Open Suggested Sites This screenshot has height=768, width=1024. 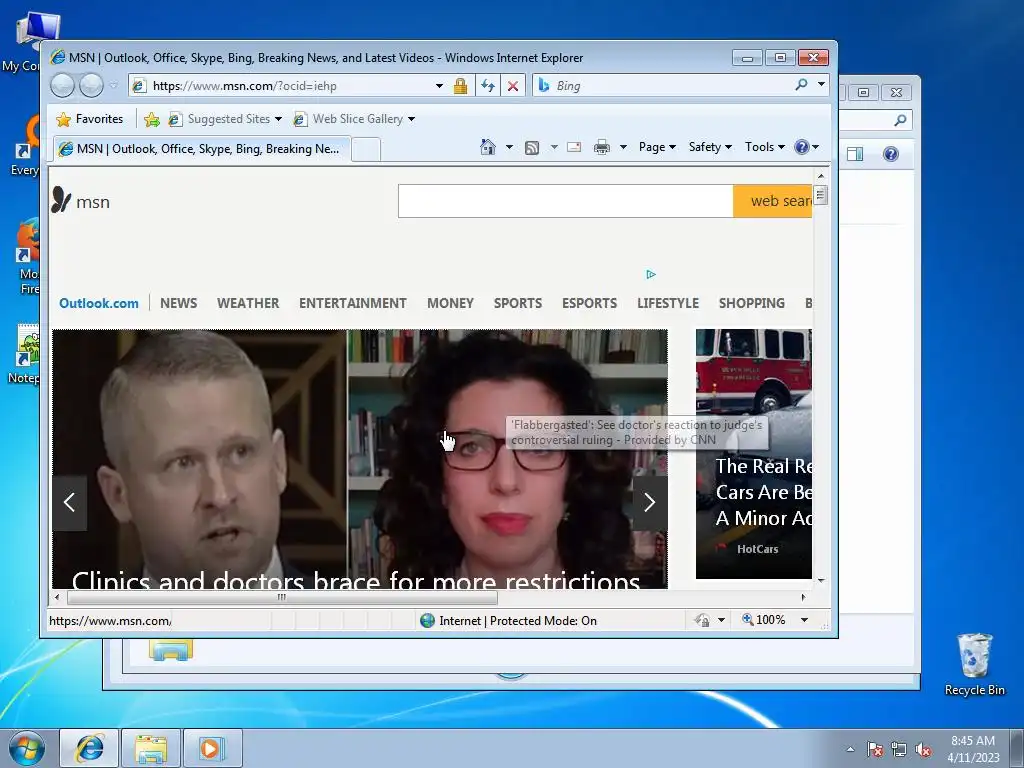pos(225,119)
